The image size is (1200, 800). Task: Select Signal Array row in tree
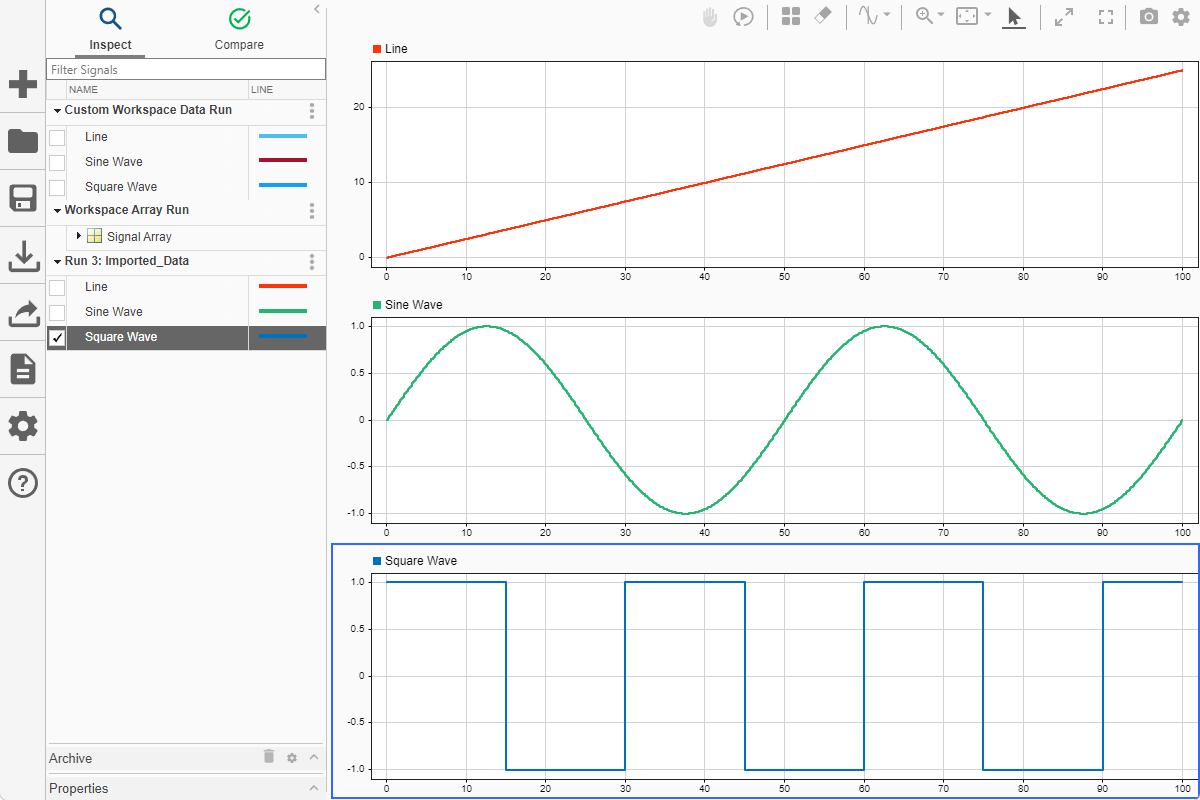tap(186, 237)
